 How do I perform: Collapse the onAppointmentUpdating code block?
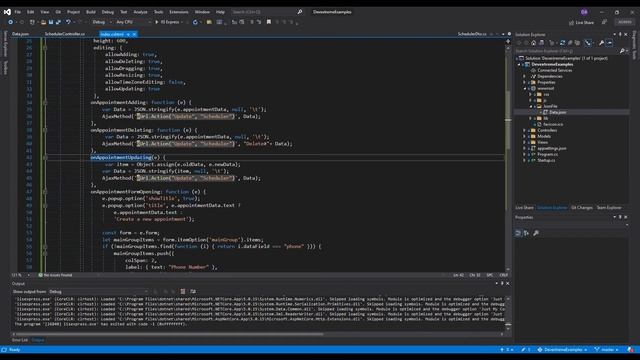(x=45, y=158)
